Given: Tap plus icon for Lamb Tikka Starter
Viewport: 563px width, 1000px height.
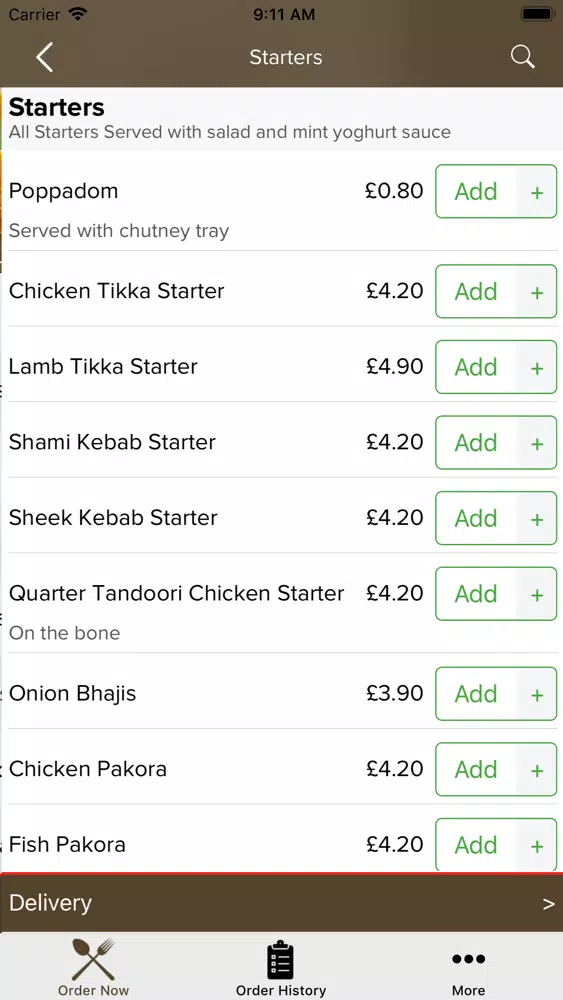Looking at the screenshot, I should [x=537, y=367].
